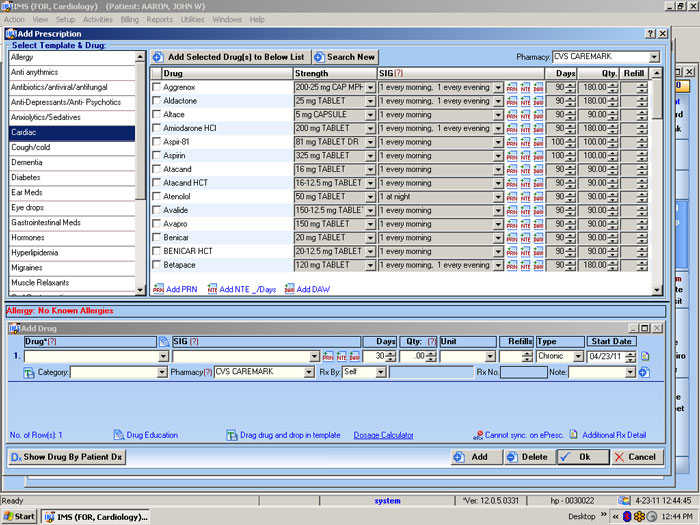Click the NTE icon in the Betapace row
Screen dimensions: 700x525
click(525, 265)
